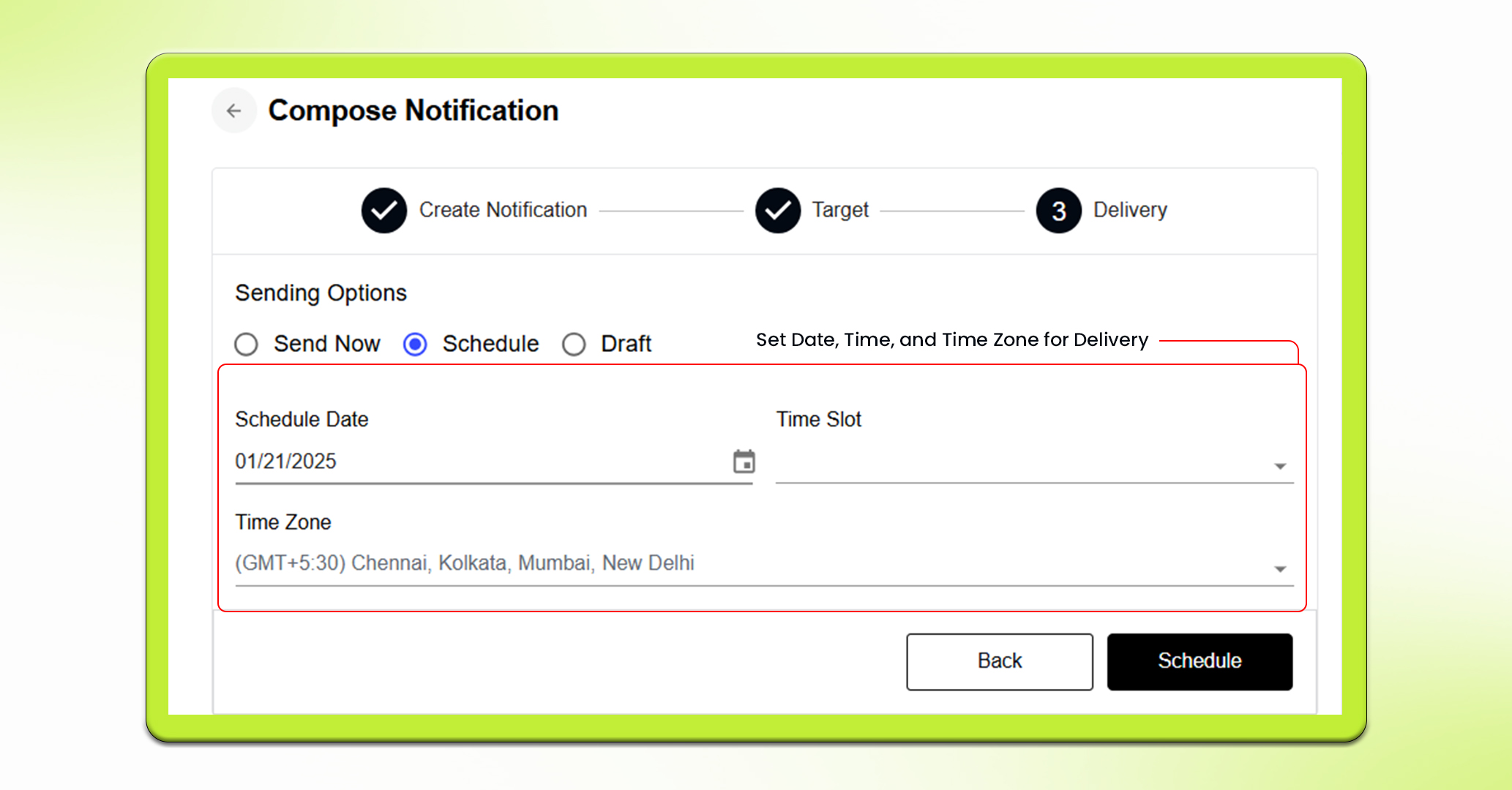Click the Delivery step number 3 circle
This screenshot has width=1512, height=790.
coord(1057,210)
